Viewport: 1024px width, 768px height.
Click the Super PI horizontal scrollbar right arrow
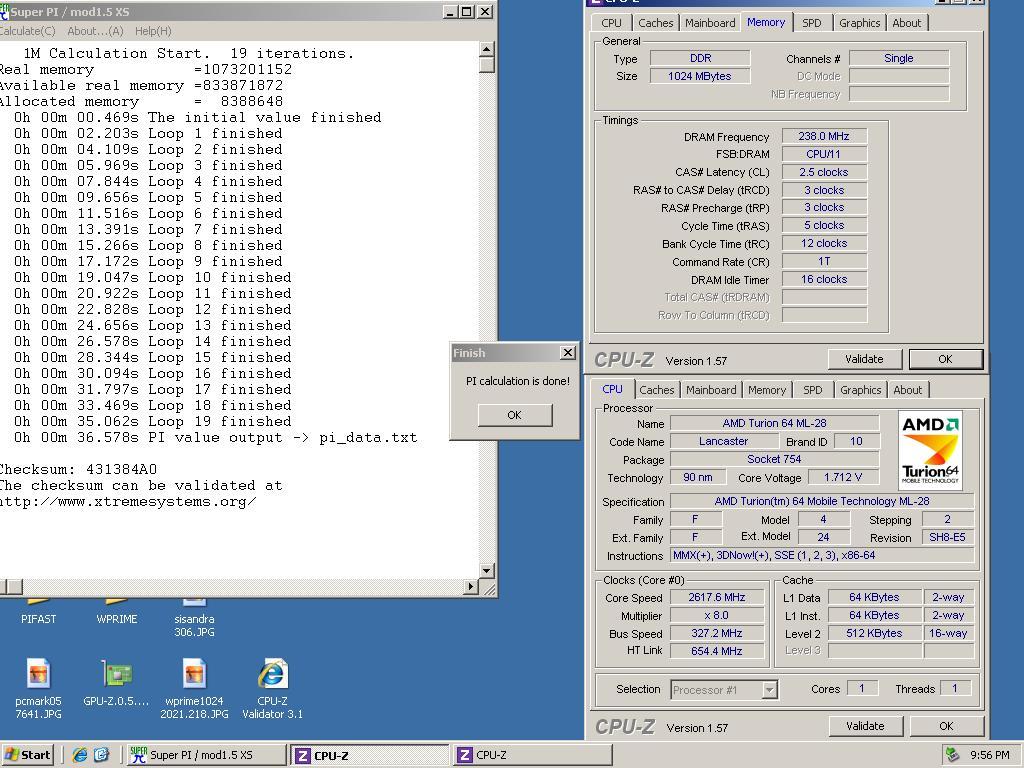pyautogui.click(x=471, y=586)
